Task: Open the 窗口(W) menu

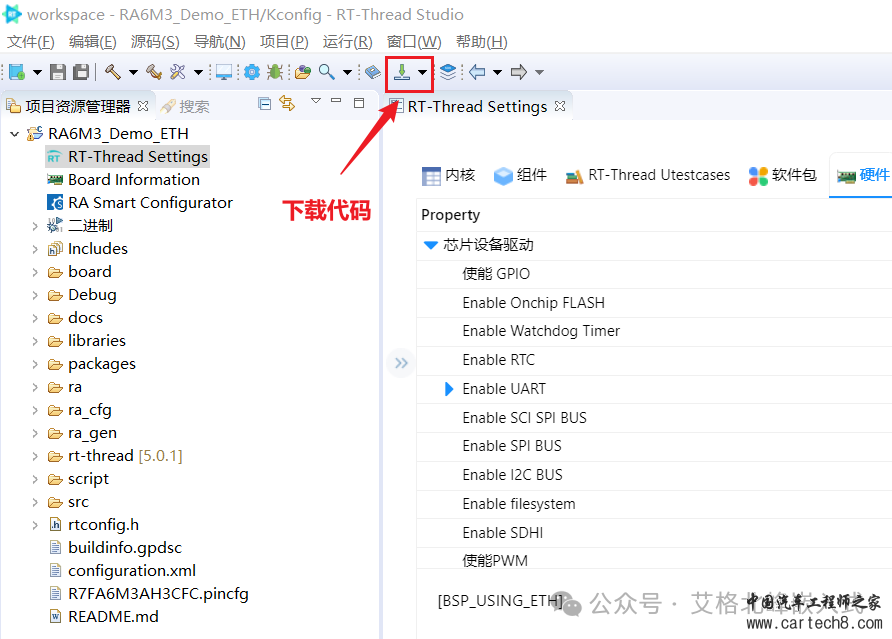Action: 414,42
